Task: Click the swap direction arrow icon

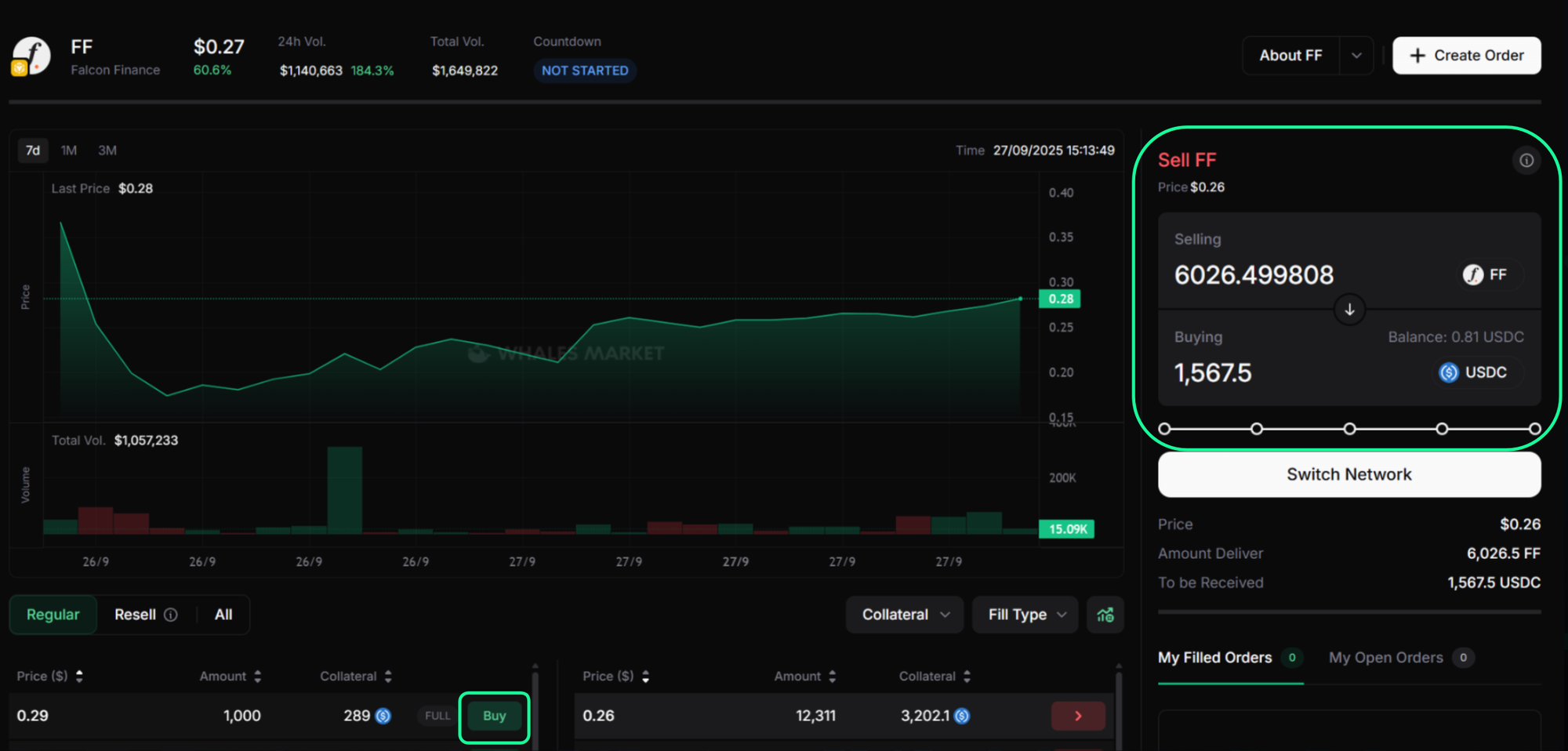Action: click(x=1349, y=310)
